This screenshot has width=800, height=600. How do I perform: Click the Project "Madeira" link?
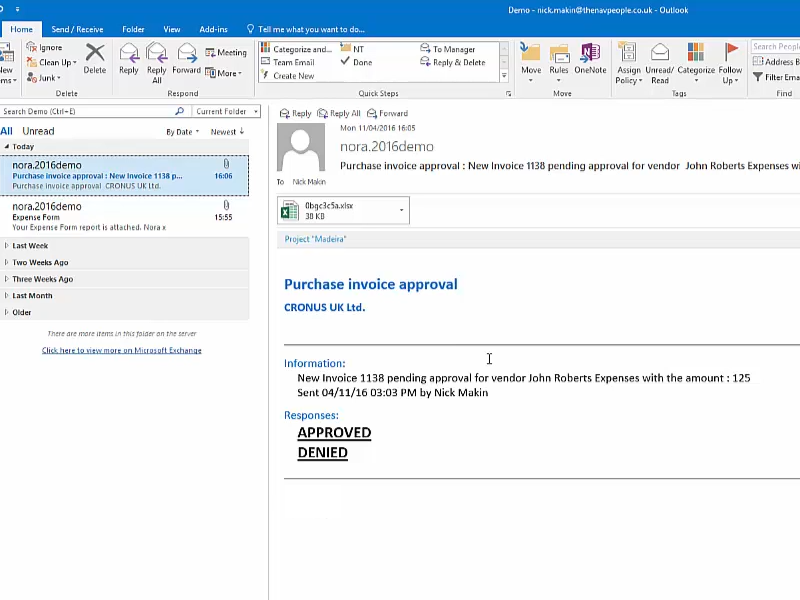coord(315,239)
